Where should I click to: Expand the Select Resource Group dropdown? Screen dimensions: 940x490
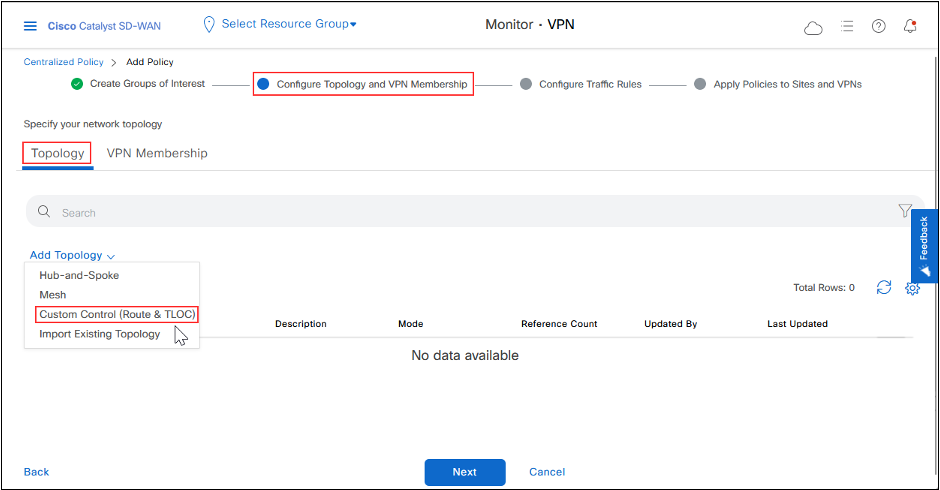[x=280, y=23]
